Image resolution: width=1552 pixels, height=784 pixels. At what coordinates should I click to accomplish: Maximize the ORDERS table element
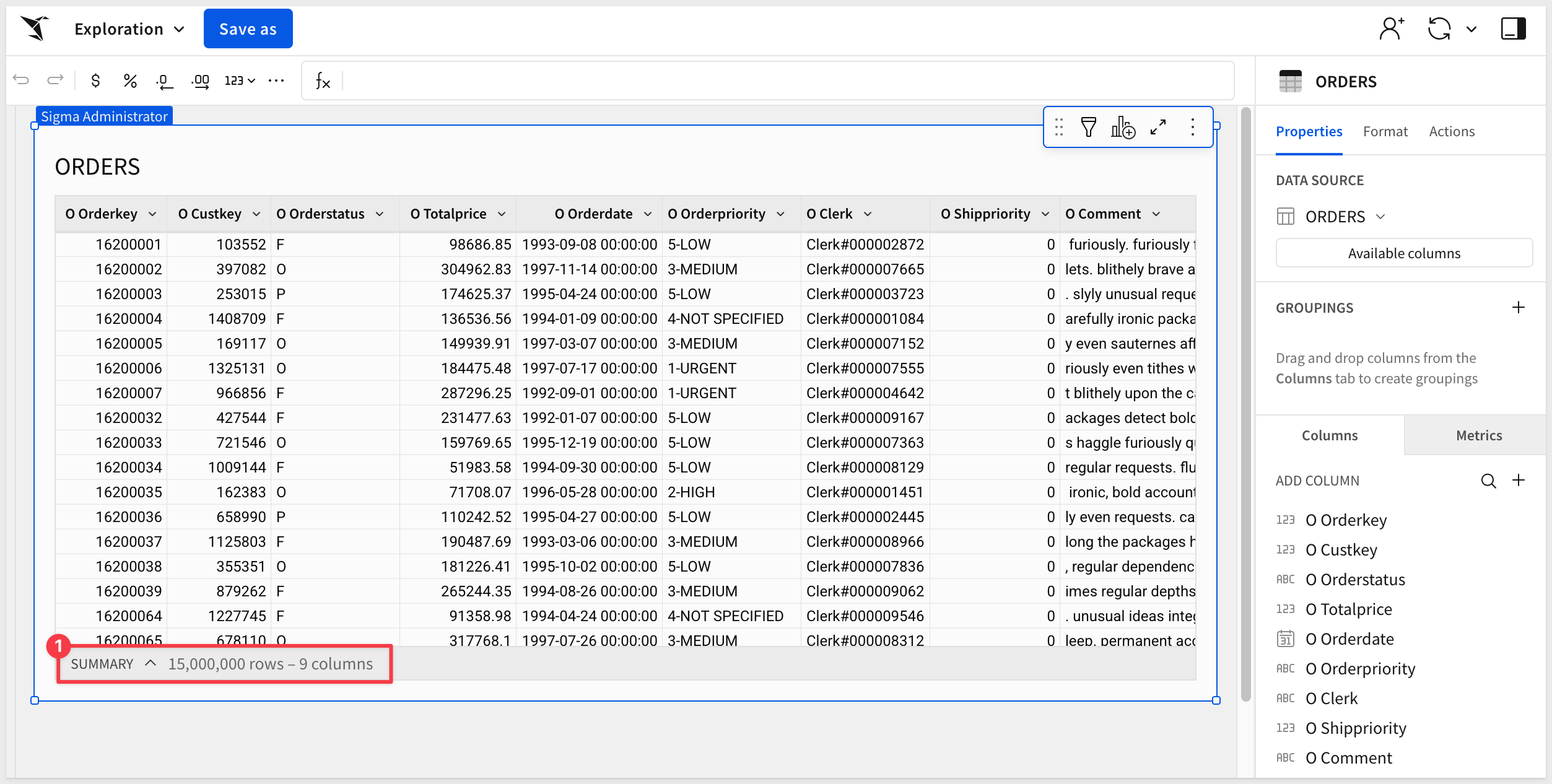1158,128
